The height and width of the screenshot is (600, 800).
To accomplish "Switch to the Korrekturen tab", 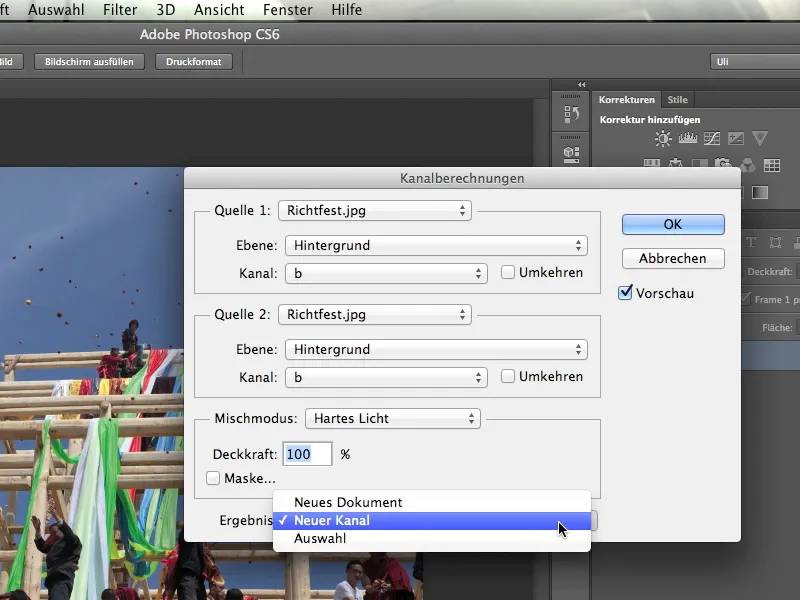I will click(x=627, y=99).
